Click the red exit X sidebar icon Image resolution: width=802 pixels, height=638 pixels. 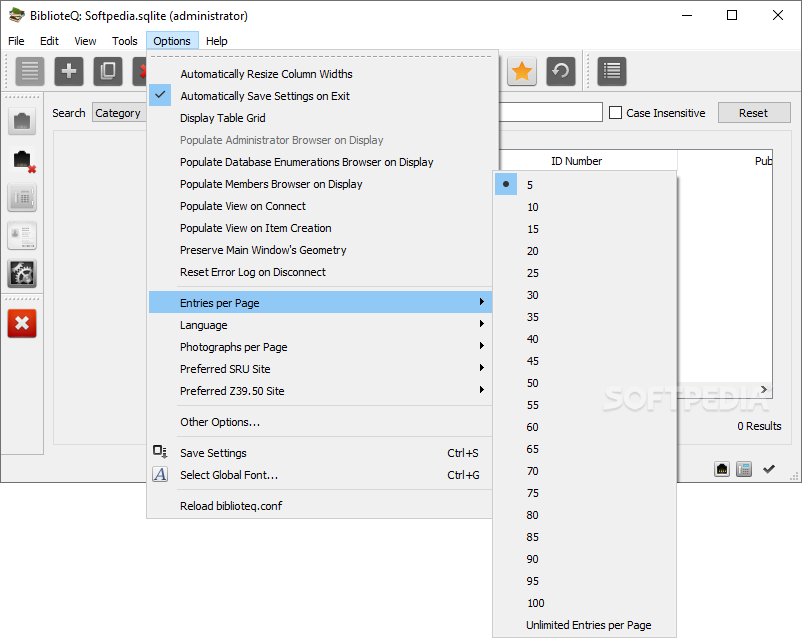tap(22, 323)
